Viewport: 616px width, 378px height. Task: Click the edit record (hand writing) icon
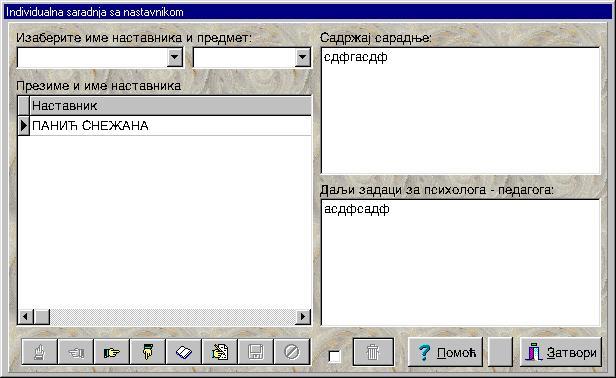pos(220,352)
